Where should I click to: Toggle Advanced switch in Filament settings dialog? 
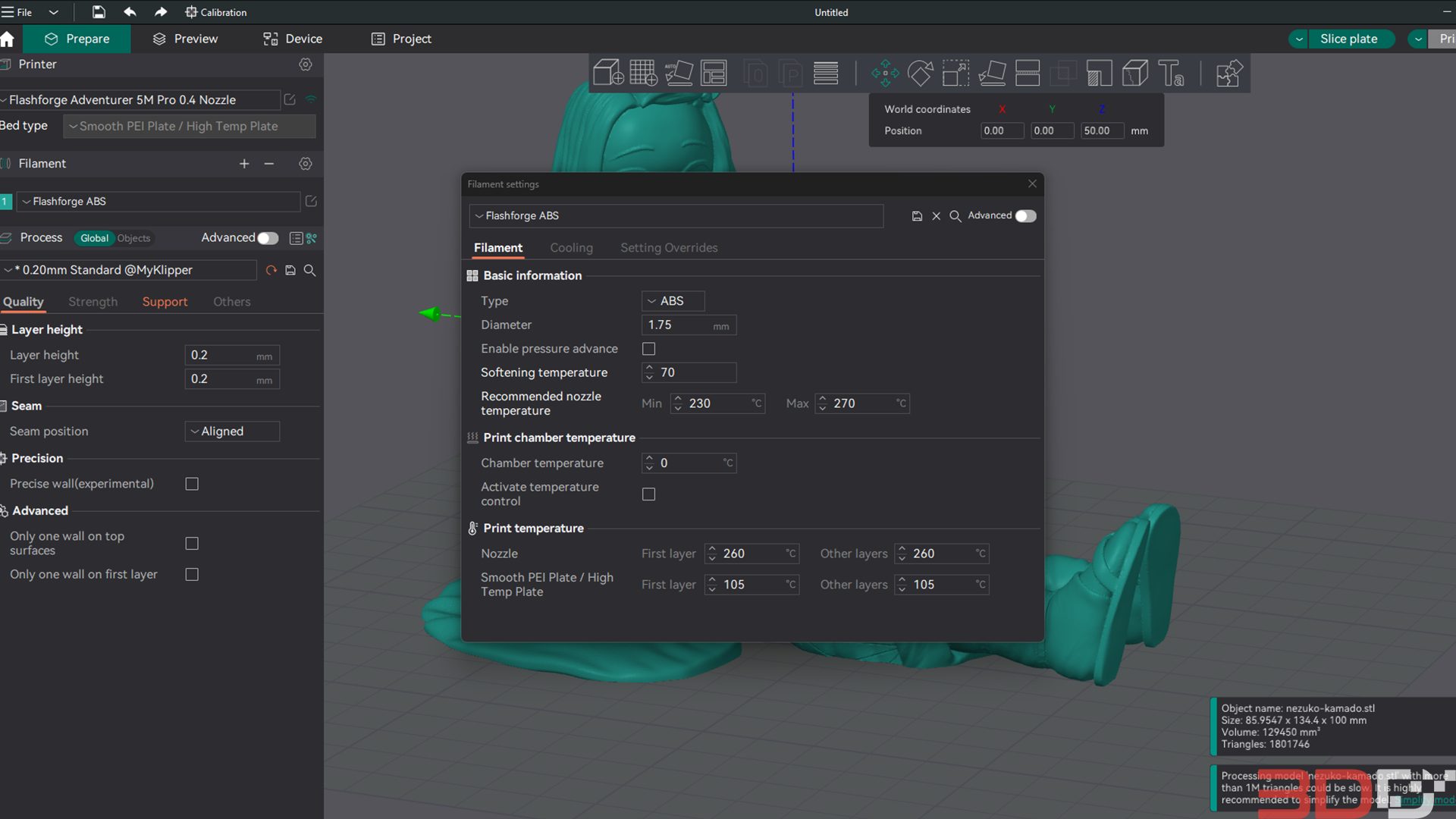pyautogui.click(x=1025, y=216)
